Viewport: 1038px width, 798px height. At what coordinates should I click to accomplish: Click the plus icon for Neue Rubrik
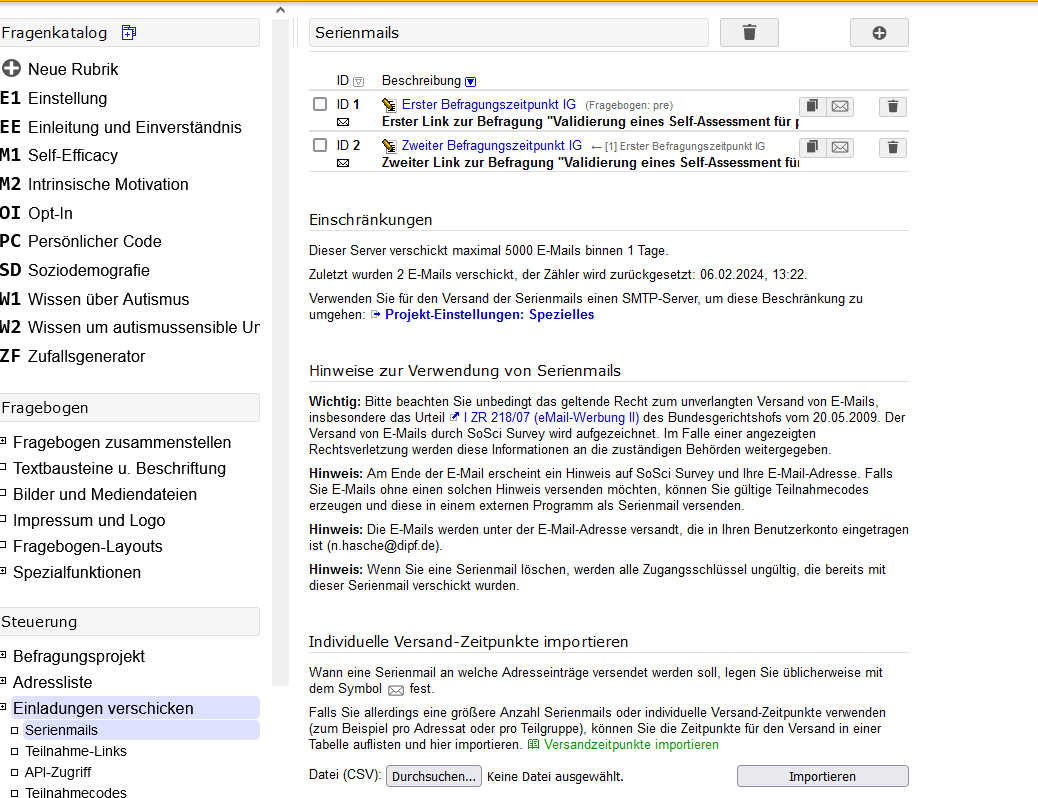(x=11, y=68)
